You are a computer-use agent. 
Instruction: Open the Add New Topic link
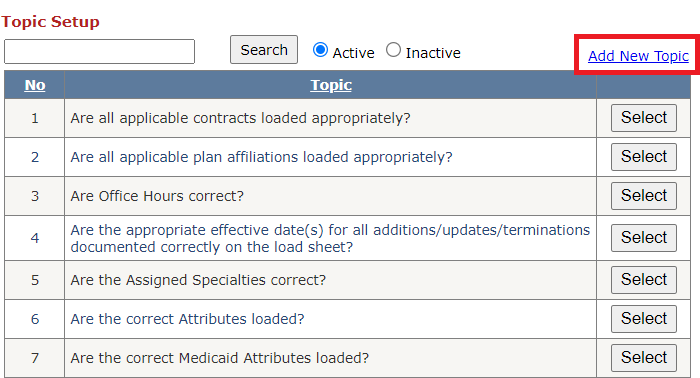(638, 56)
